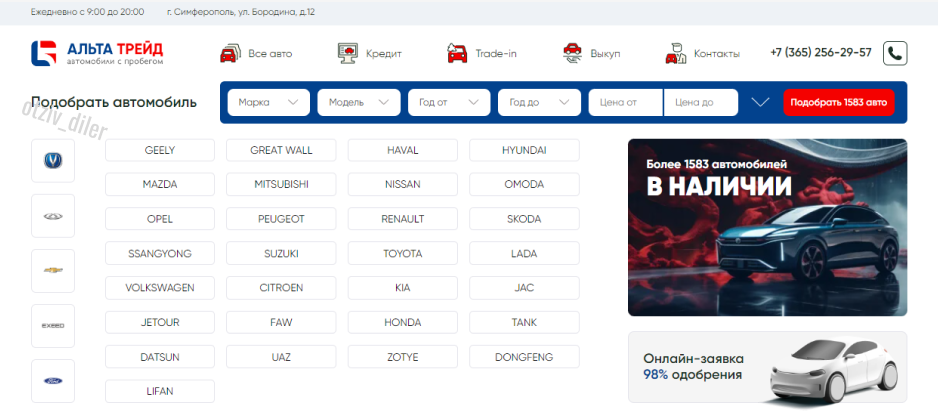Select the GEELY brand button
The width and height of the screenshot is (938, 419).
point(160,150)
